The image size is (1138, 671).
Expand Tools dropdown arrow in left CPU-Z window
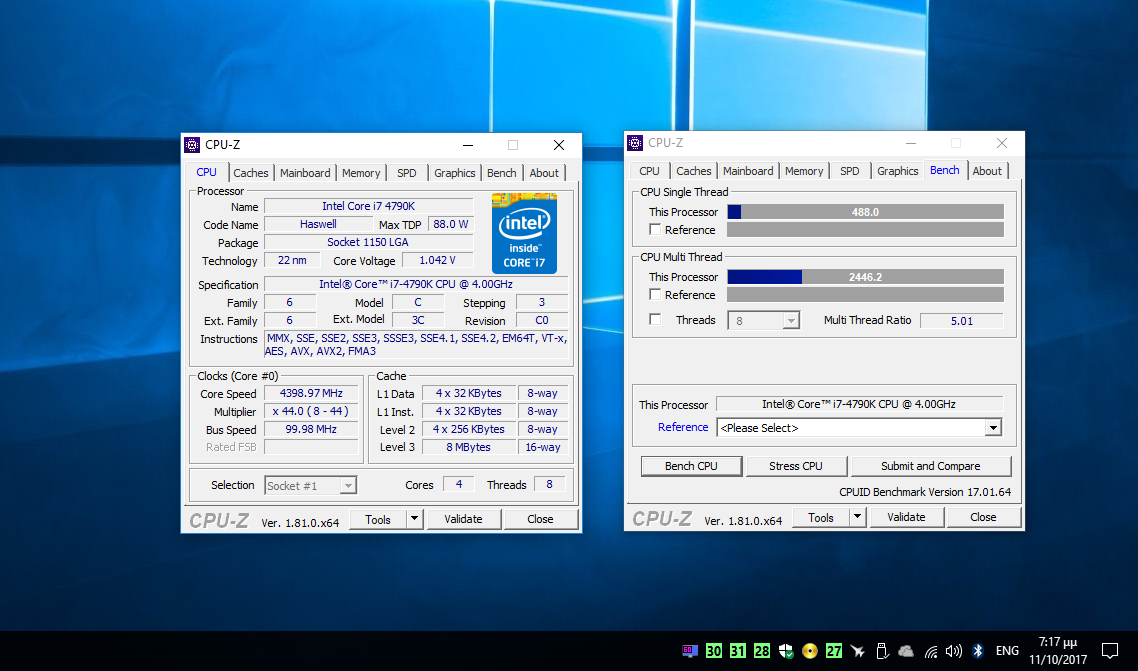414,519
